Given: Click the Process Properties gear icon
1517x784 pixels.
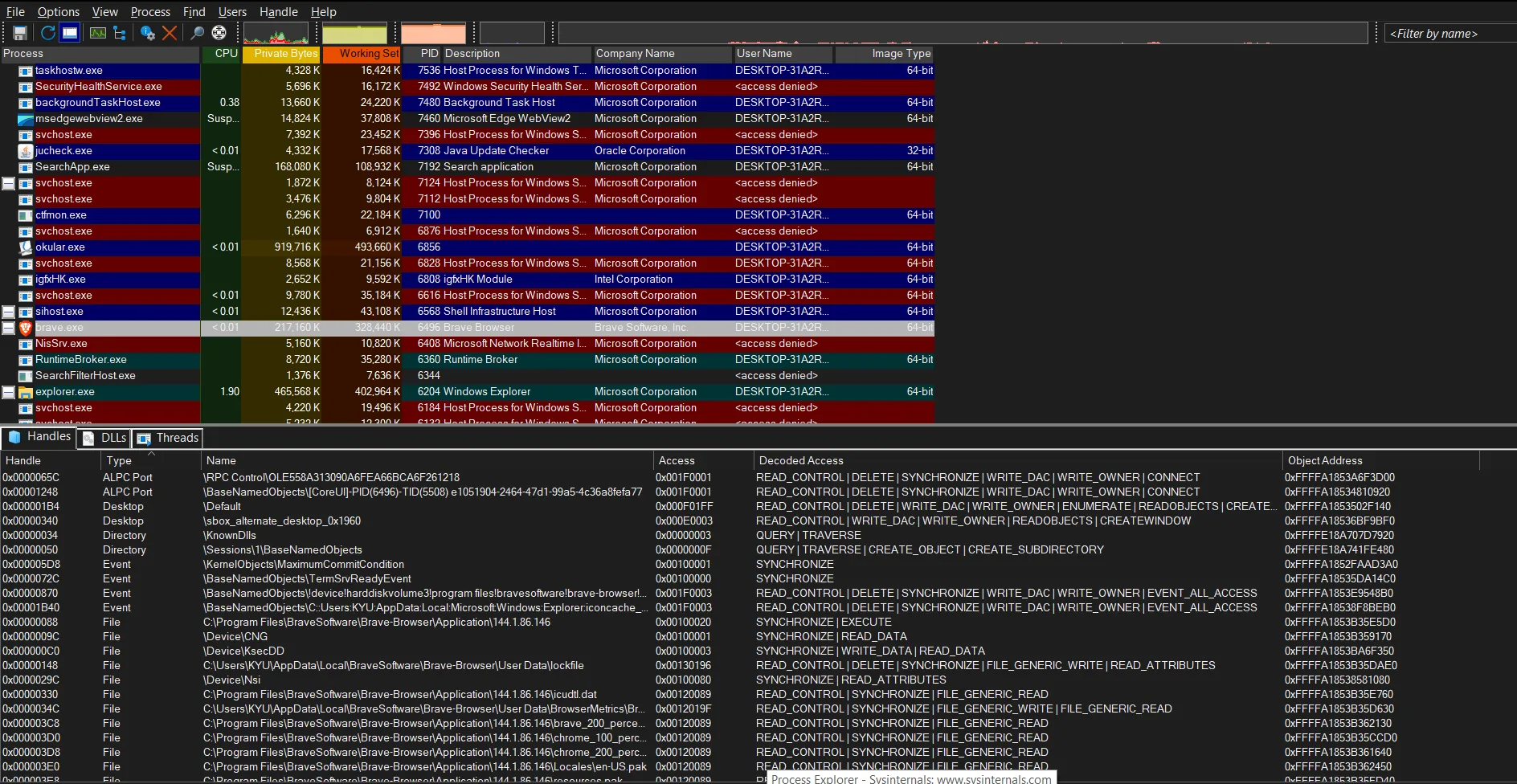Looking at the screenshot, I should [148, 33].
